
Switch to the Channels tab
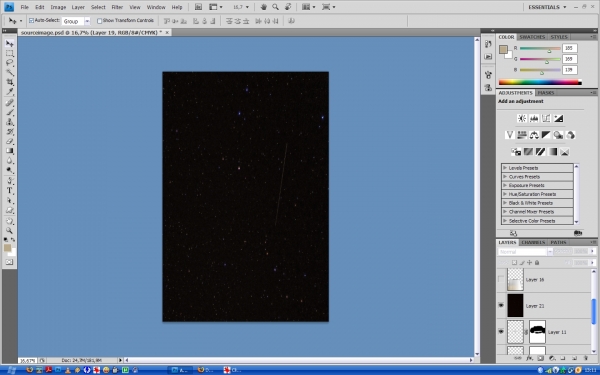coord(533,242)
